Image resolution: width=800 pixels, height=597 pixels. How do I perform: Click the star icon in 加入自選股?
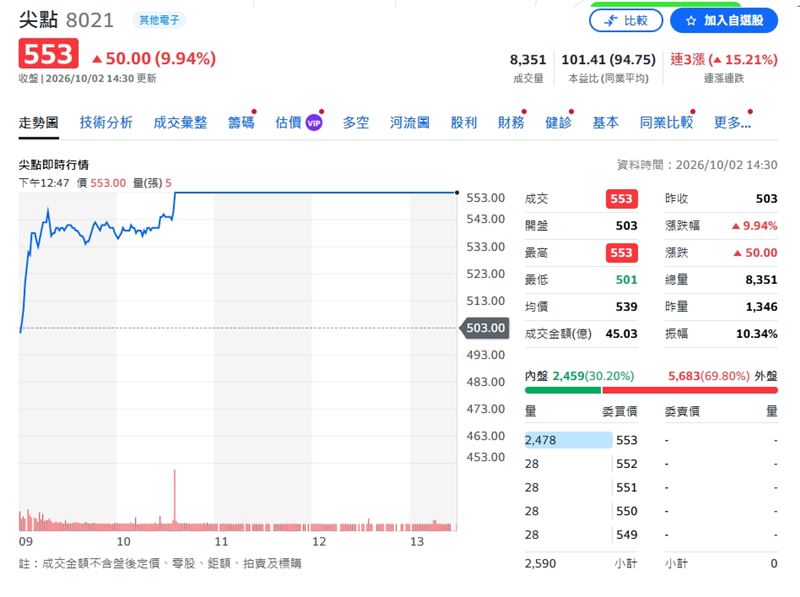pyautogui.click(x=691, y=21)
